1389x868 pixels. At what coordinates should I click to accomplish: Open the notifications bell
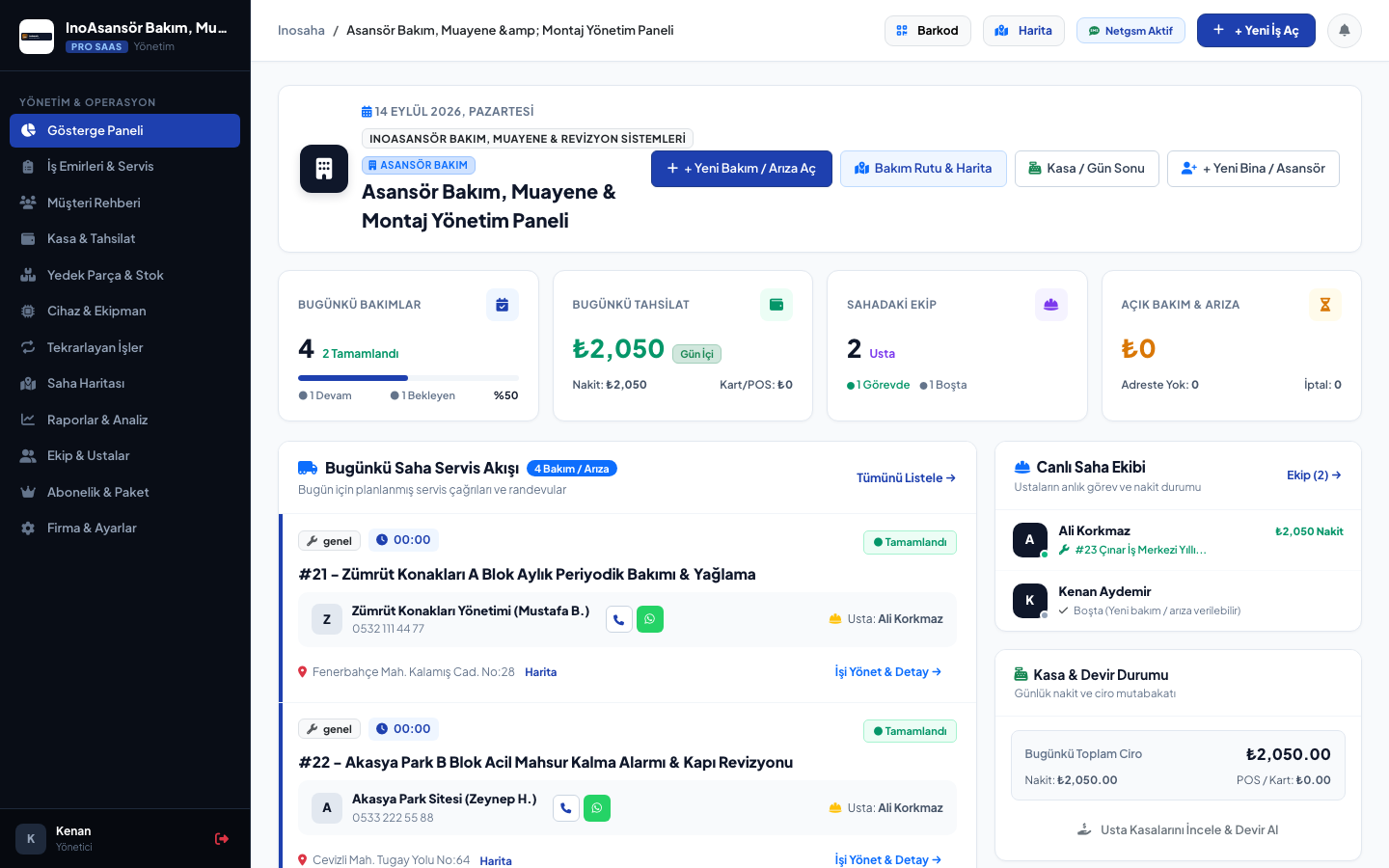click(1345, 31)
